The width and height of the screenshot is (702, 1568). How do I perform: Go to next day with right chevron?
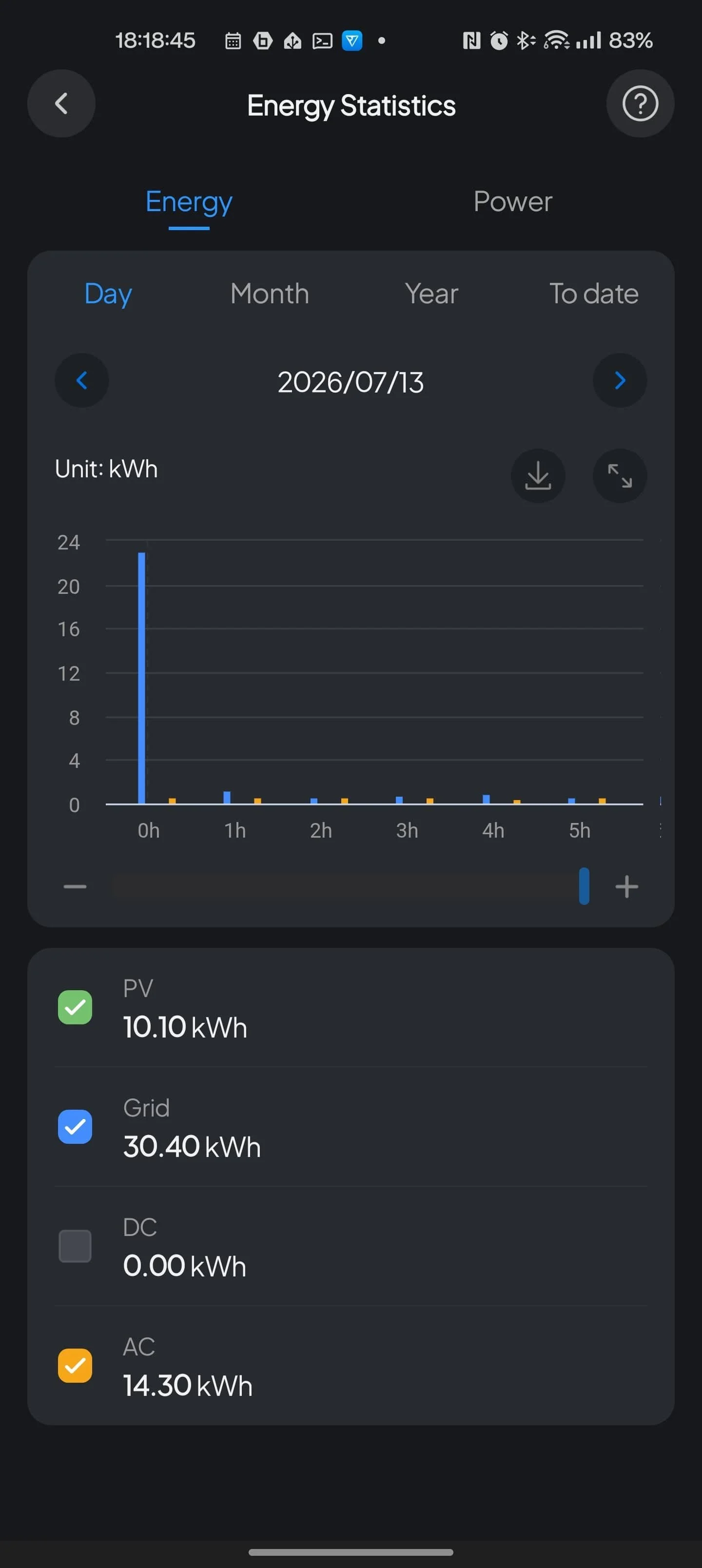pos(620,380)
